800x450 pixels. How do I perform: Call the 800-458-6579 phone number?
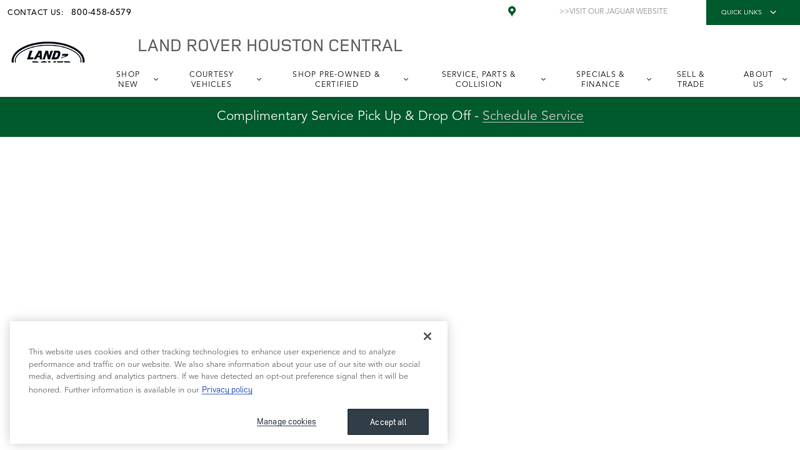tap(101, 12)
